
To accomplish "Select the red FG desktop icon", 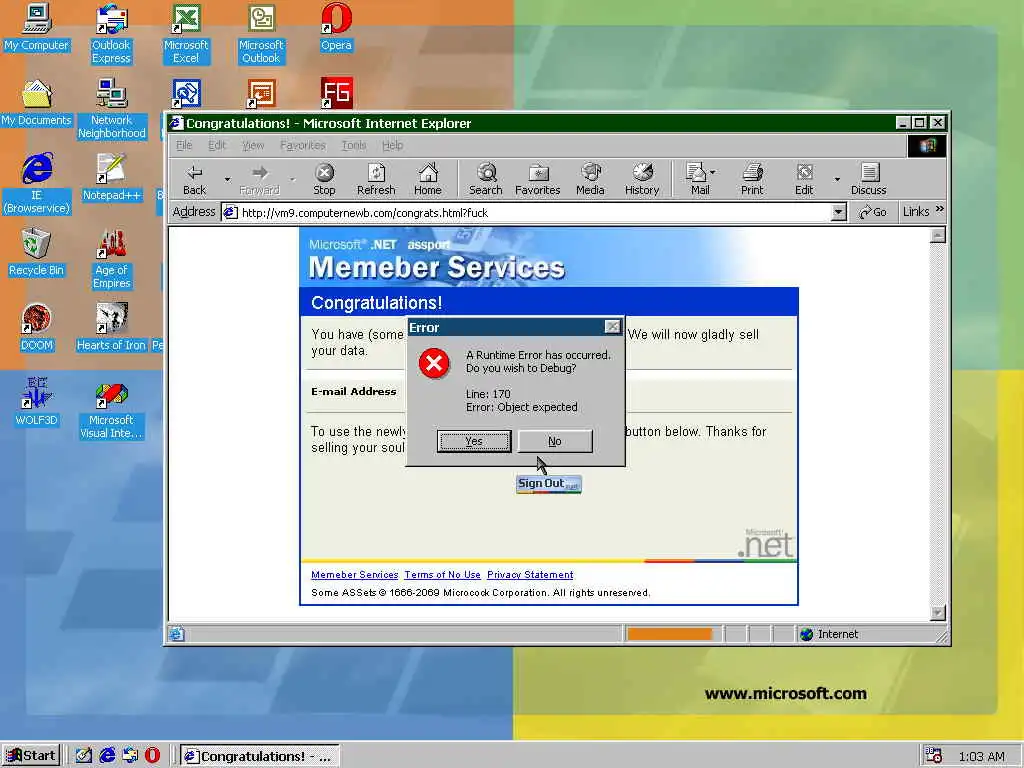I will [x=336, y=93].
